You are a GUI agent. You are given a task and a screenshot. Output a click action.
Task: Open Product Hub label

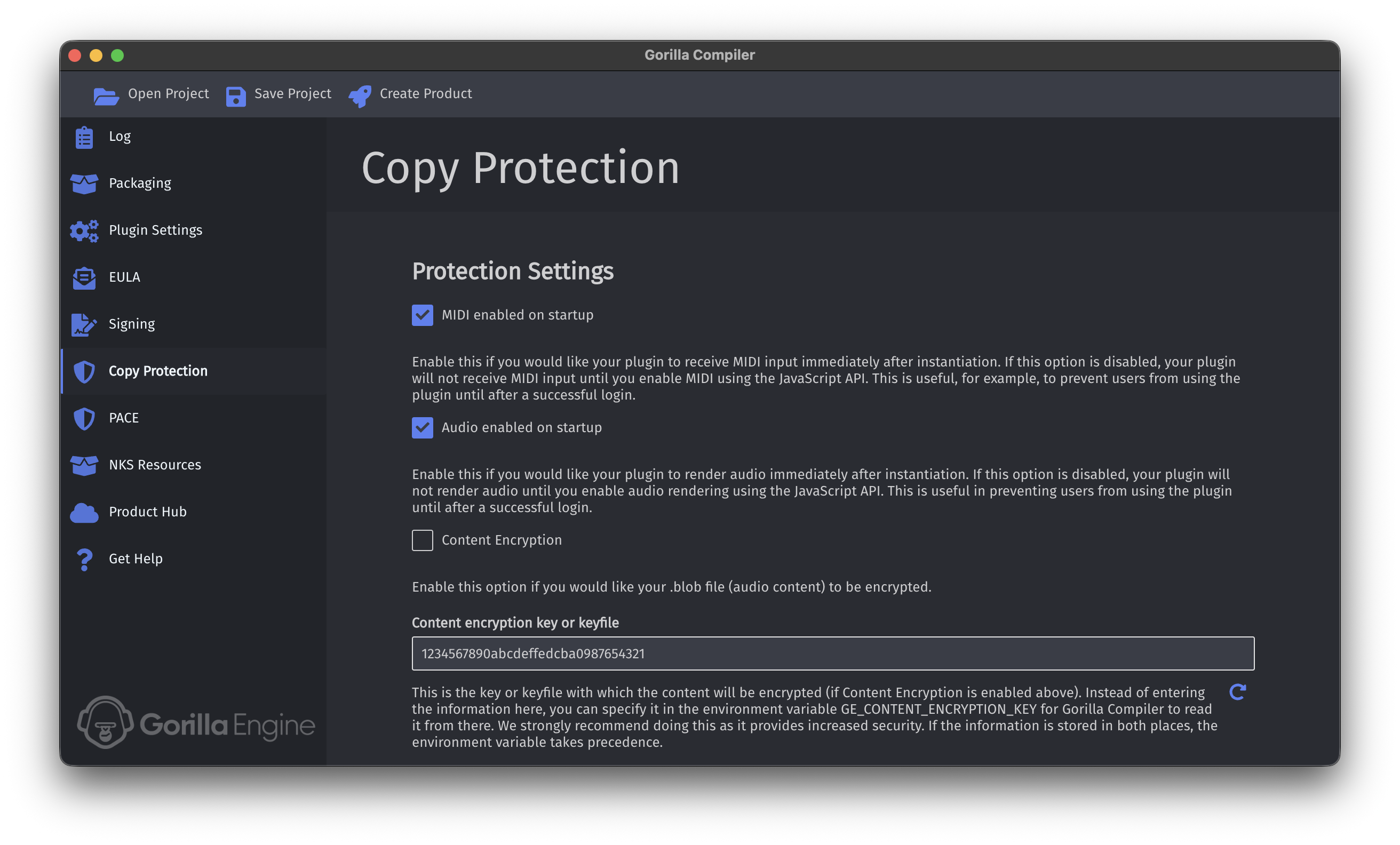coord(147,512)
